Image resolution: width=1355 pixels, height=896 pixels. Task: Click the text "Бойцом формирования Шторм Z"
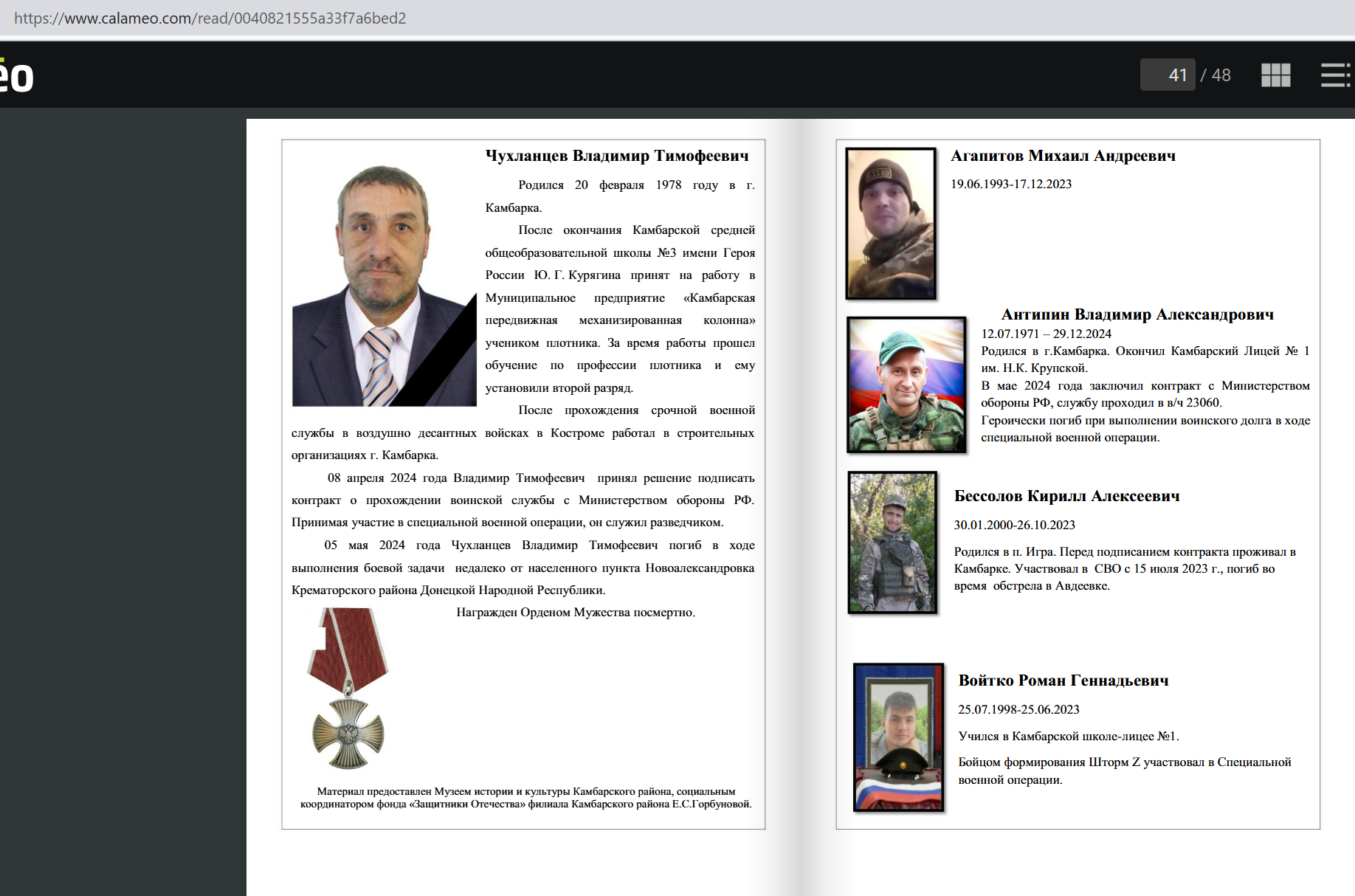(x=1049, y=762)
